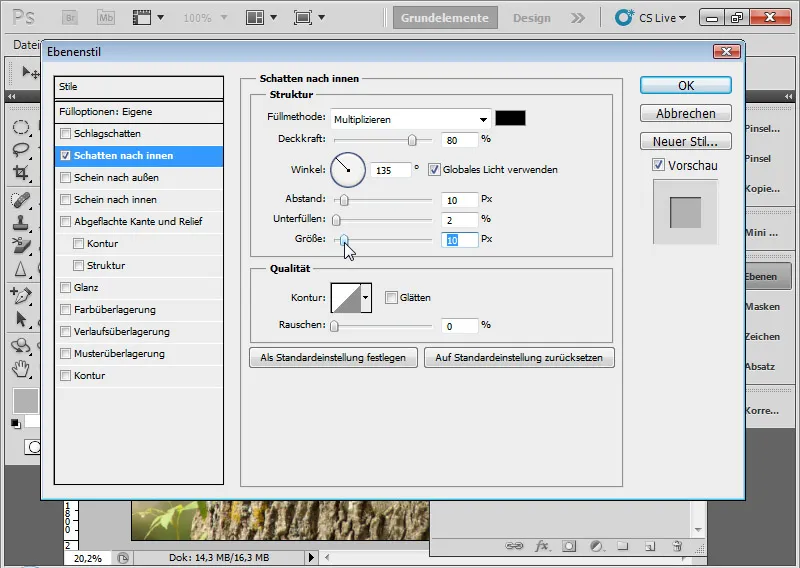800x568 pixels.
Task: Click the Photoshop Ps logo
Action: (23, 17)
